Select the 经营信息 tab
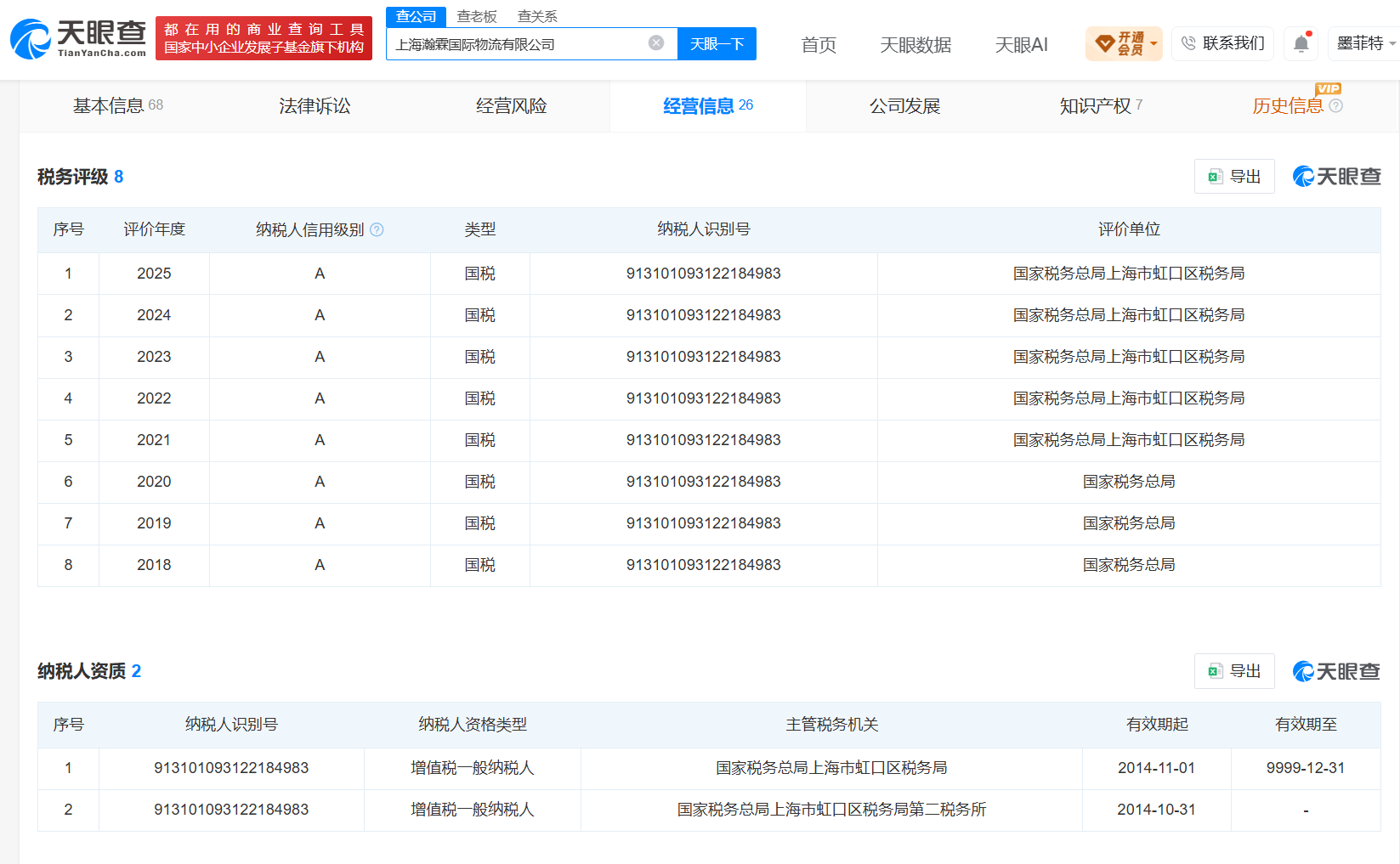 coord(708,105)
